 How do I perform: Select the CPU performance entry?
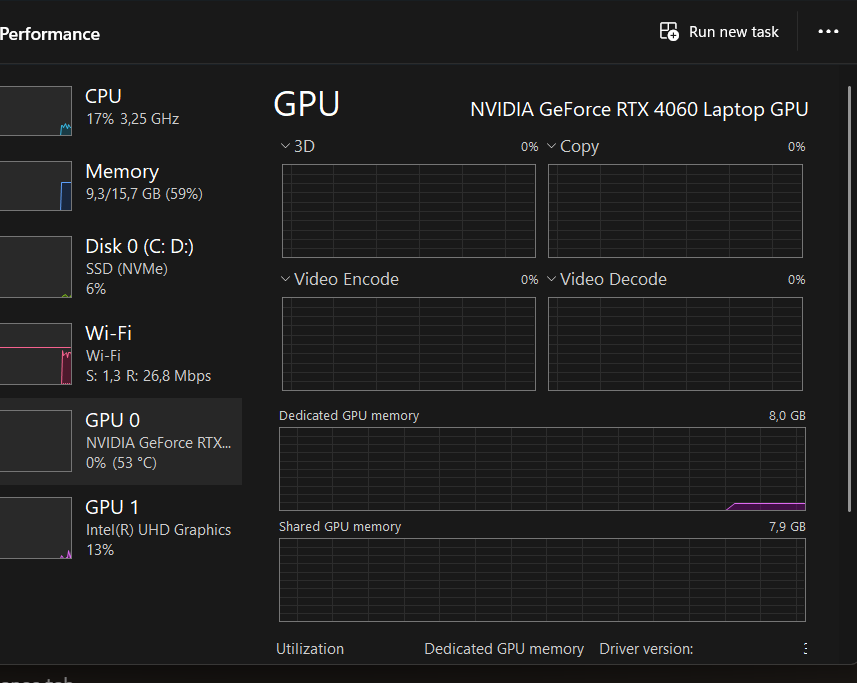[x=121, y=110]
